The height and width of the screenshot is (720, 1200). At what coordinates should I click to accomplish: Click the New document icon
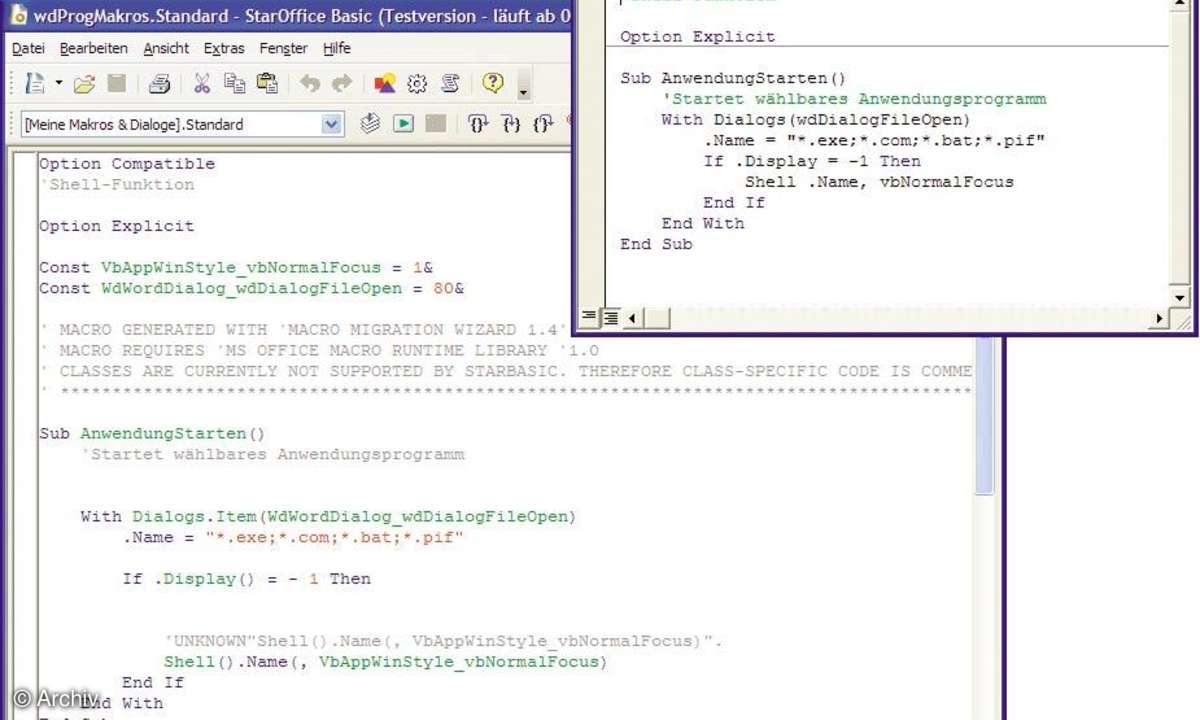point(34,84)
